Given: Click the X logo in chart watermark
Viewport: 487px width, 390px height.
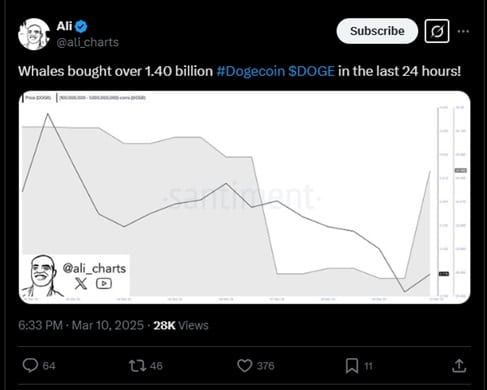Looking at the screenshot, I should [x=81, y=284].
